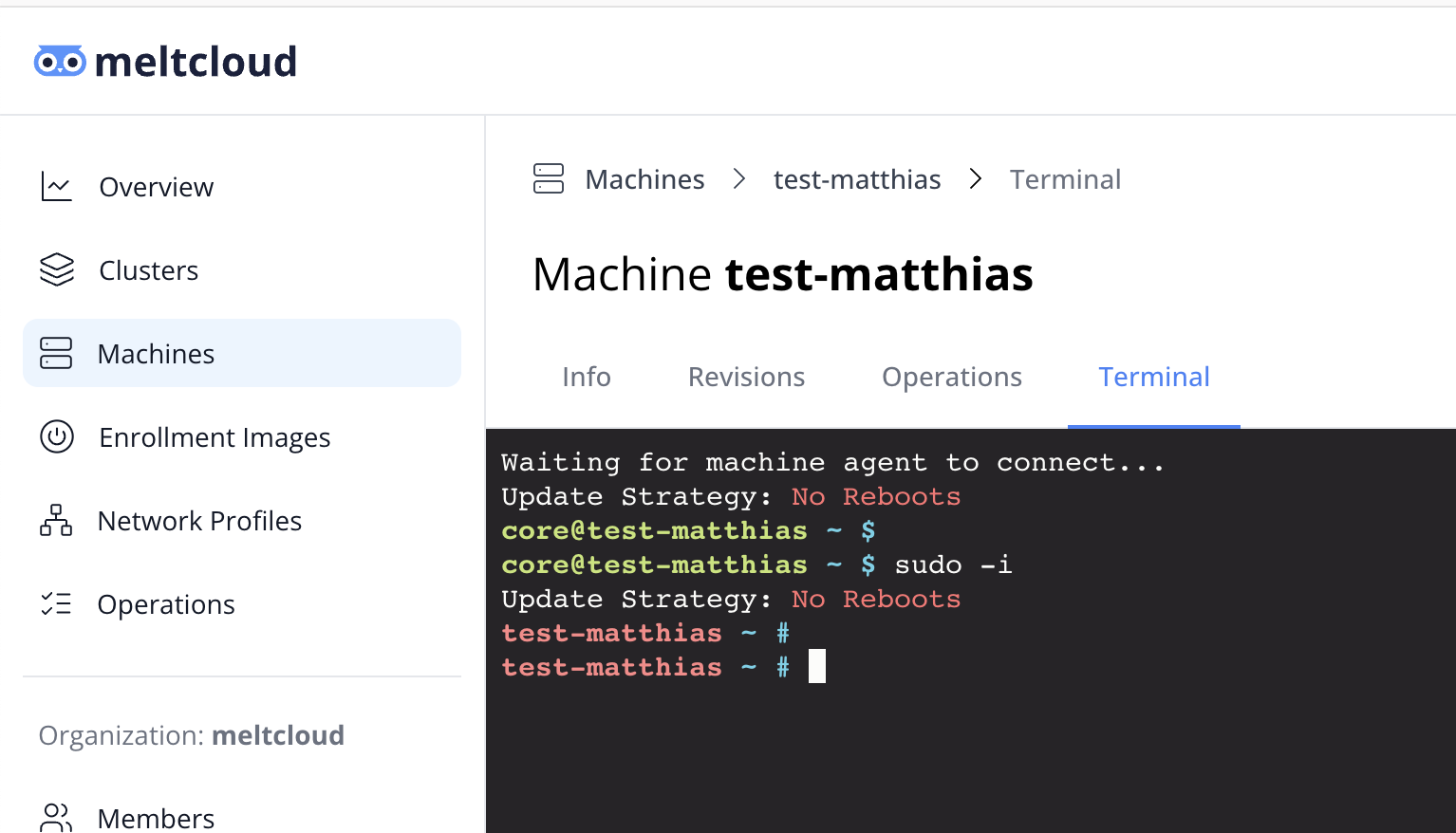Click the Operations checklist icon in sidebar
This screenshot has width=1456, height=833.
(x=56, y=604)
